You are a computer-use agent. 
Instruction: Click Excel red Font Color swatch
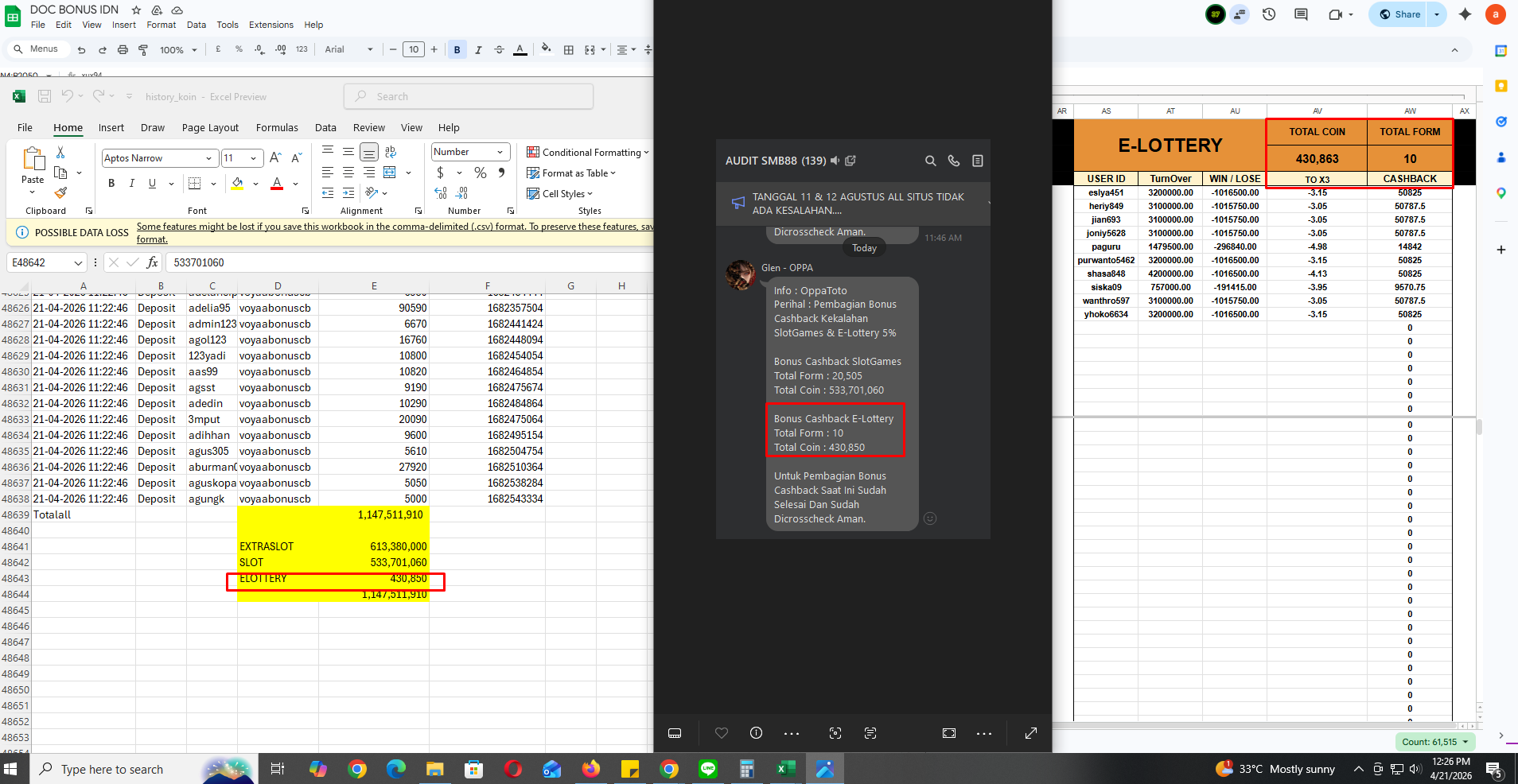point(277,184)
